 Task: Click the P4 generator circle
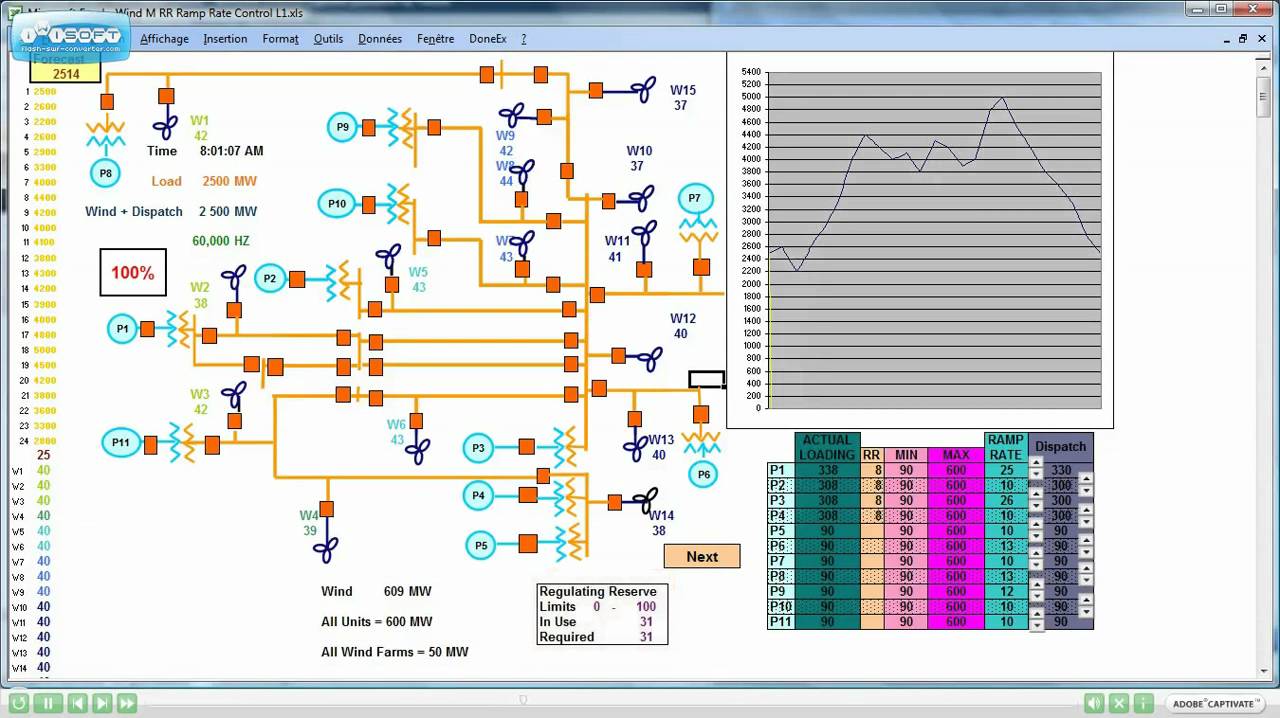(x=479, y=495)
